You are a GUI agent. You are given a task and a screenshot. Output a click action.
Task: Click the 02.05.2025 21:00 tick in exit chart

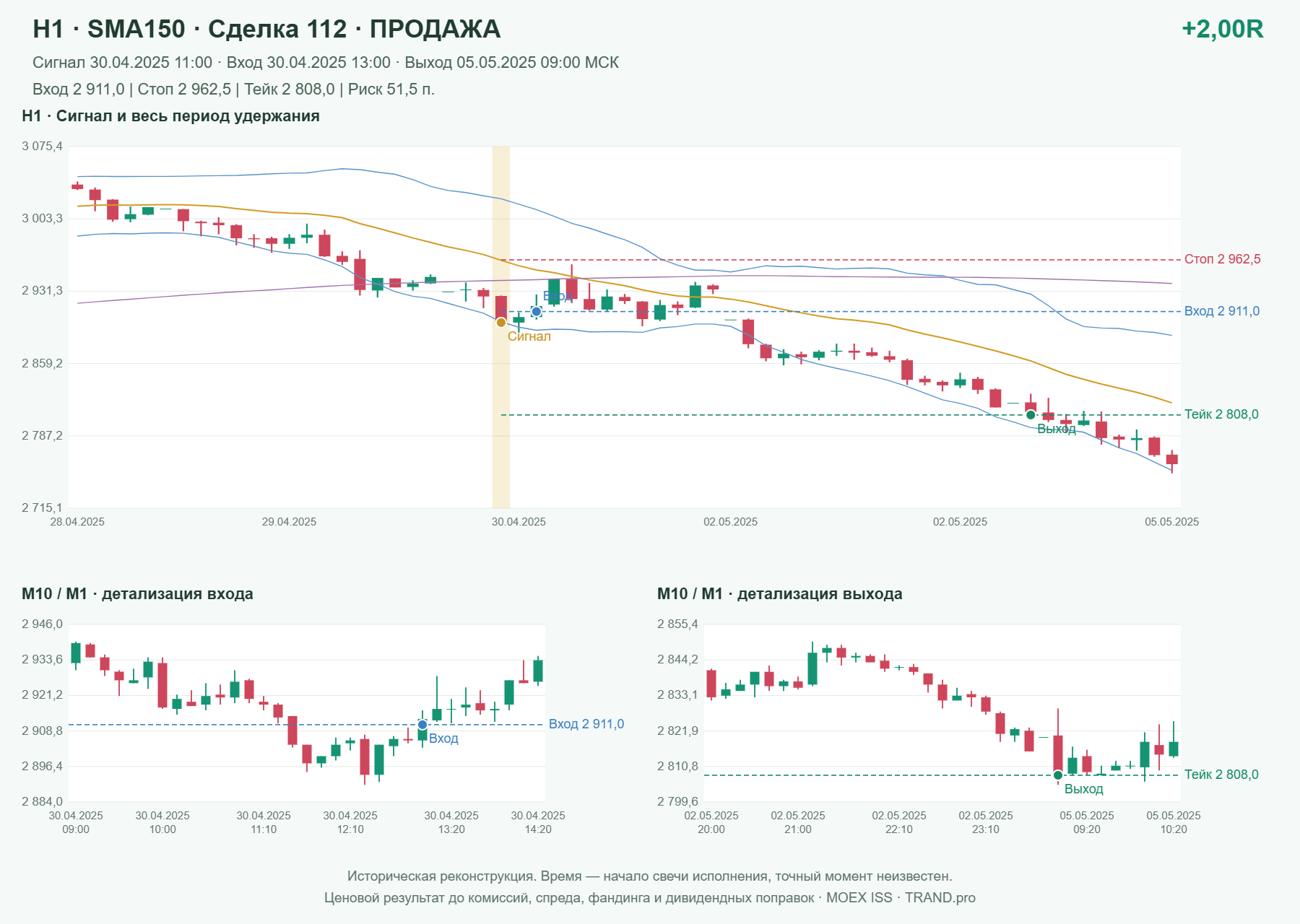[x=798, y=822]
